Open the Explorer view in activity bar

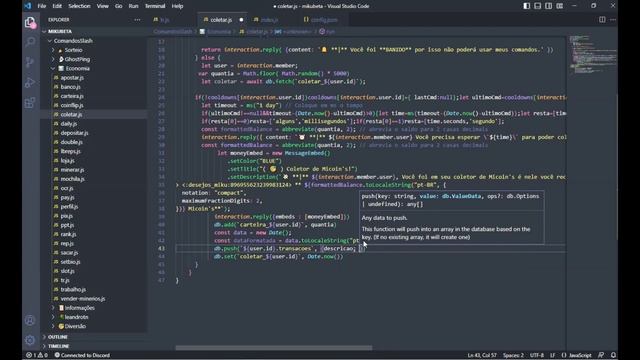[30, 22]
